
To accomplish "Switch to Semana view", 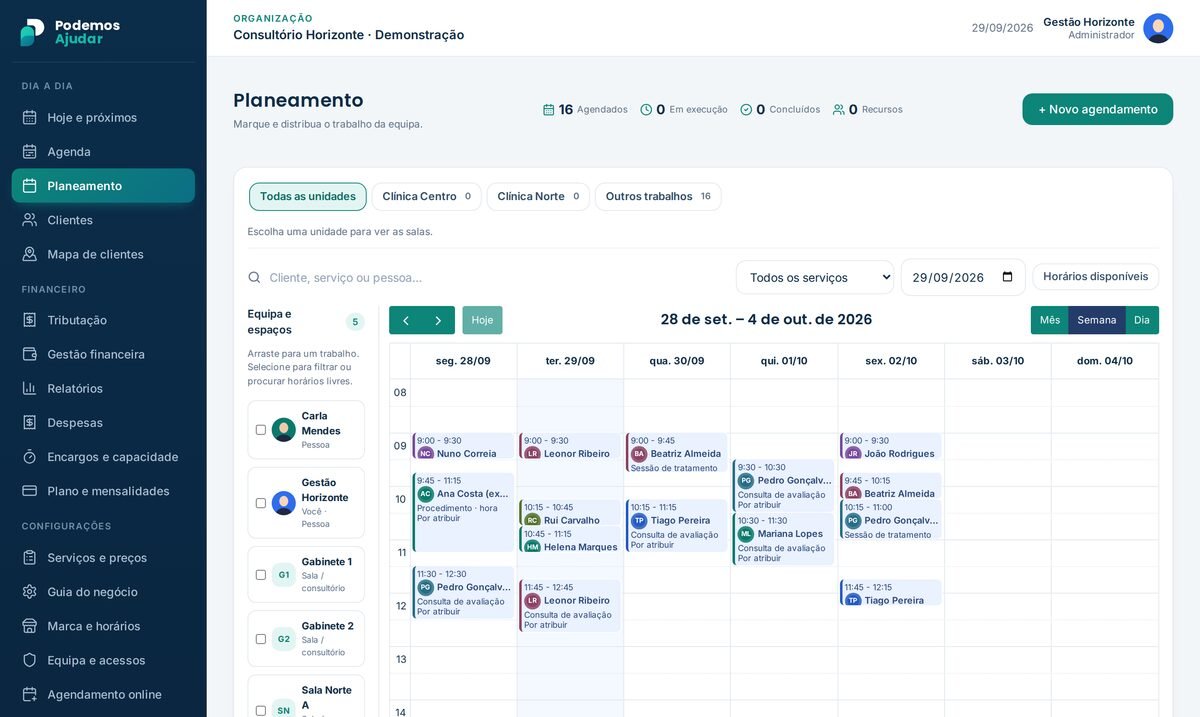I will [1097, 320].
